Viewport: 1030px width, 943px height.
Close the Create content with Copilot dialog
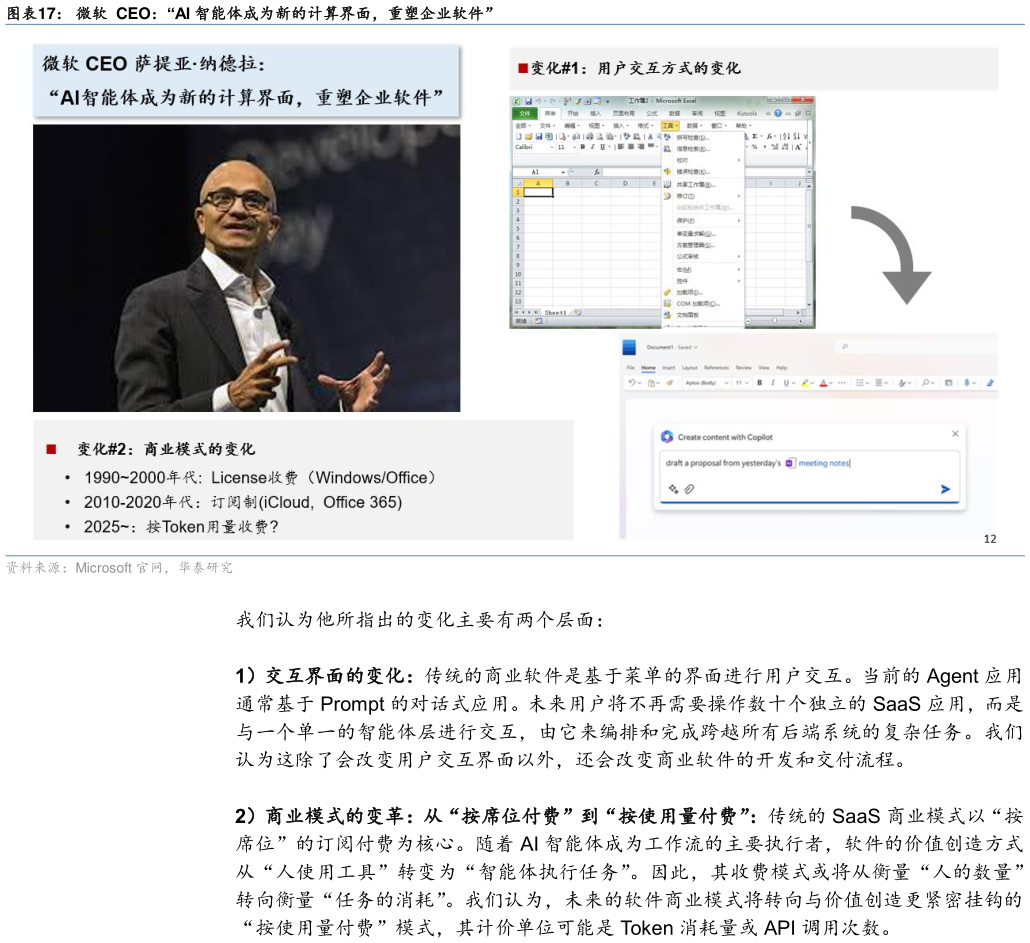tap(955, 434)
